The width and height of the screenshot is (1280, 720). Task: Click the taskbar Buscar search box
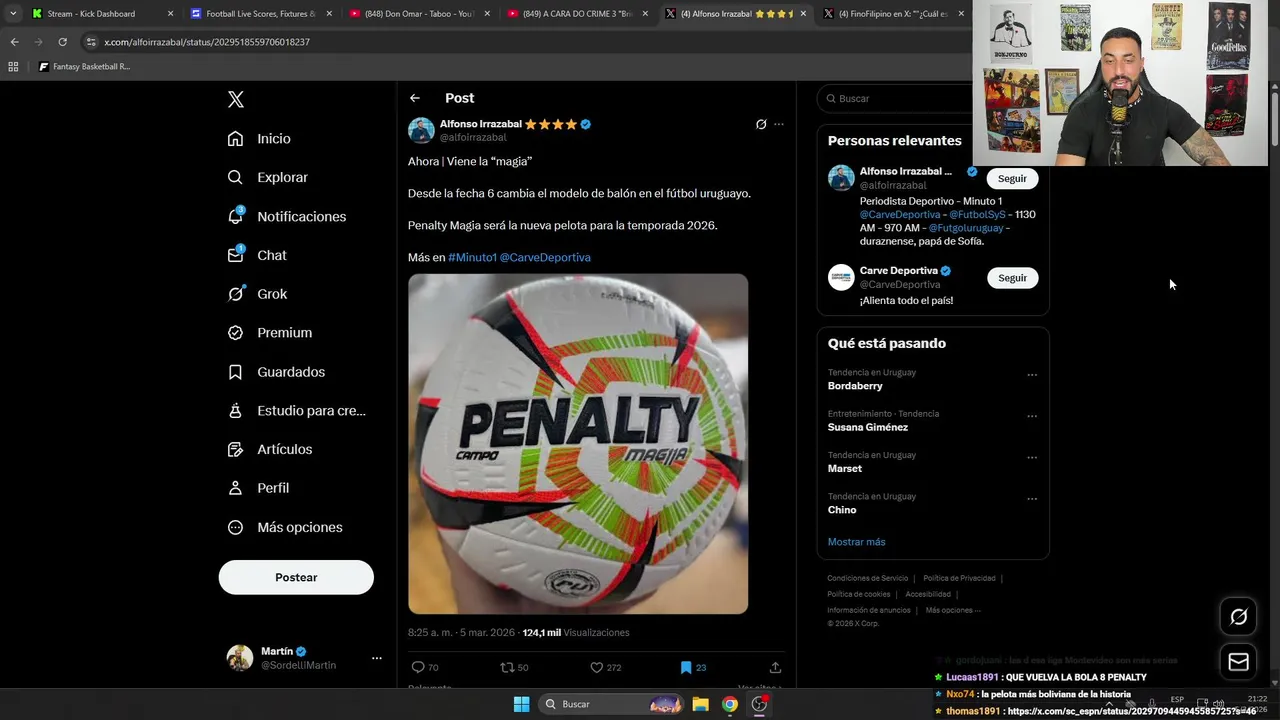coord(612,704)
